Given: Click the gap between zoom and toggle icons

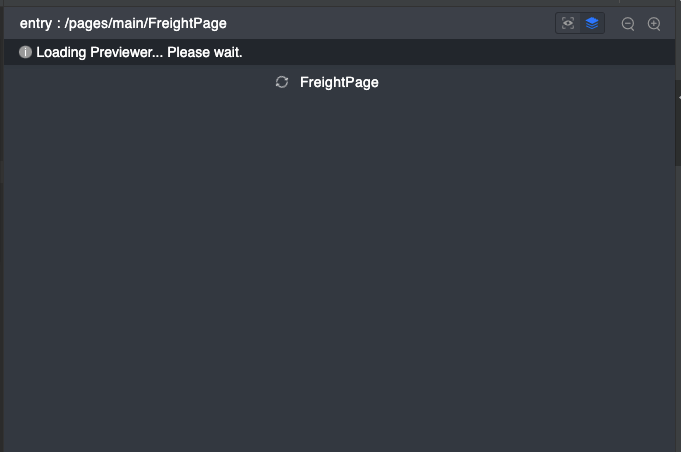Looking at the screenshot, I should [613, 23].
